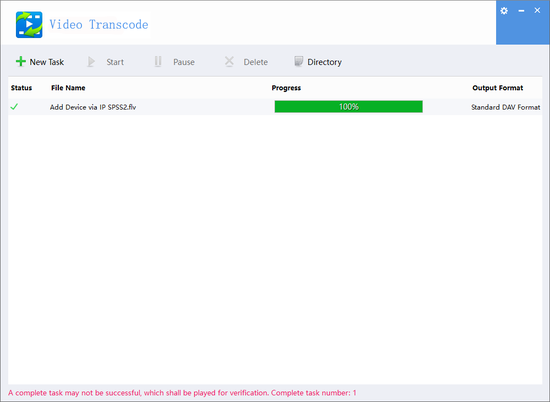Click the Output Format column header
550x402 pixels.
[x=498, y=88]
